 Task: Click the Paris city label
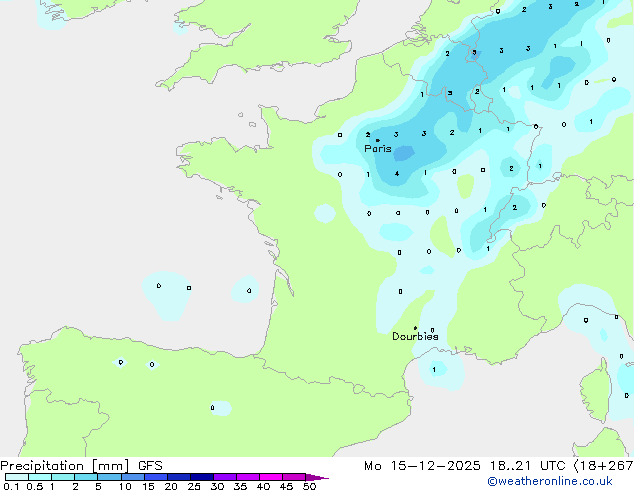(x=378, y=149)
